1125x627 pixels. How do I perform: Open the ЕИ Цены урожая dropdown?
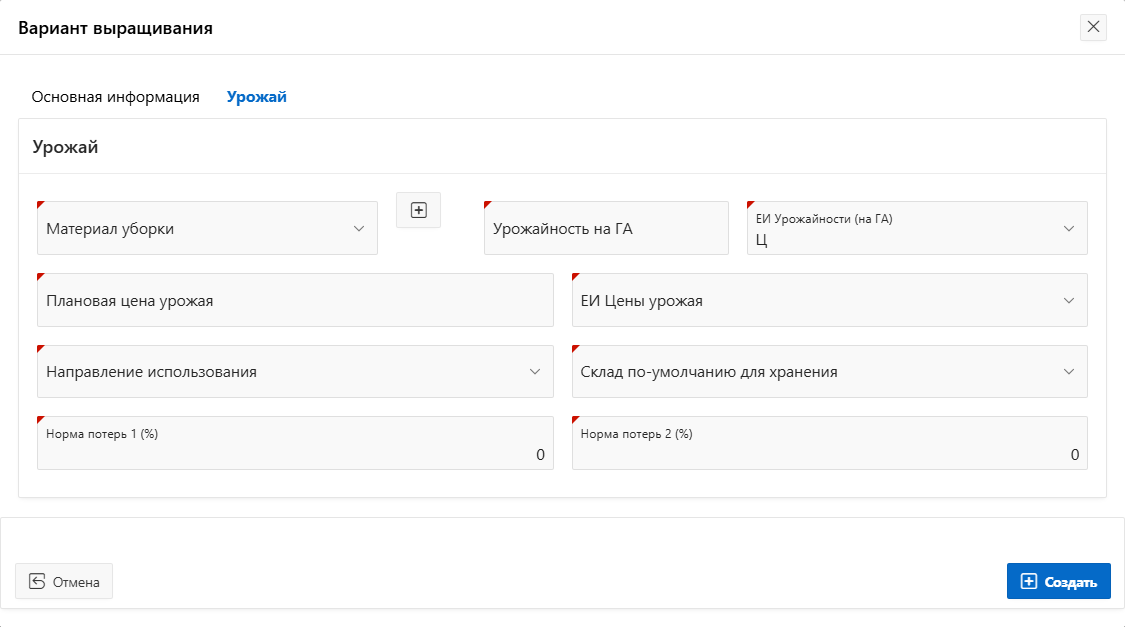click(815, 300)
